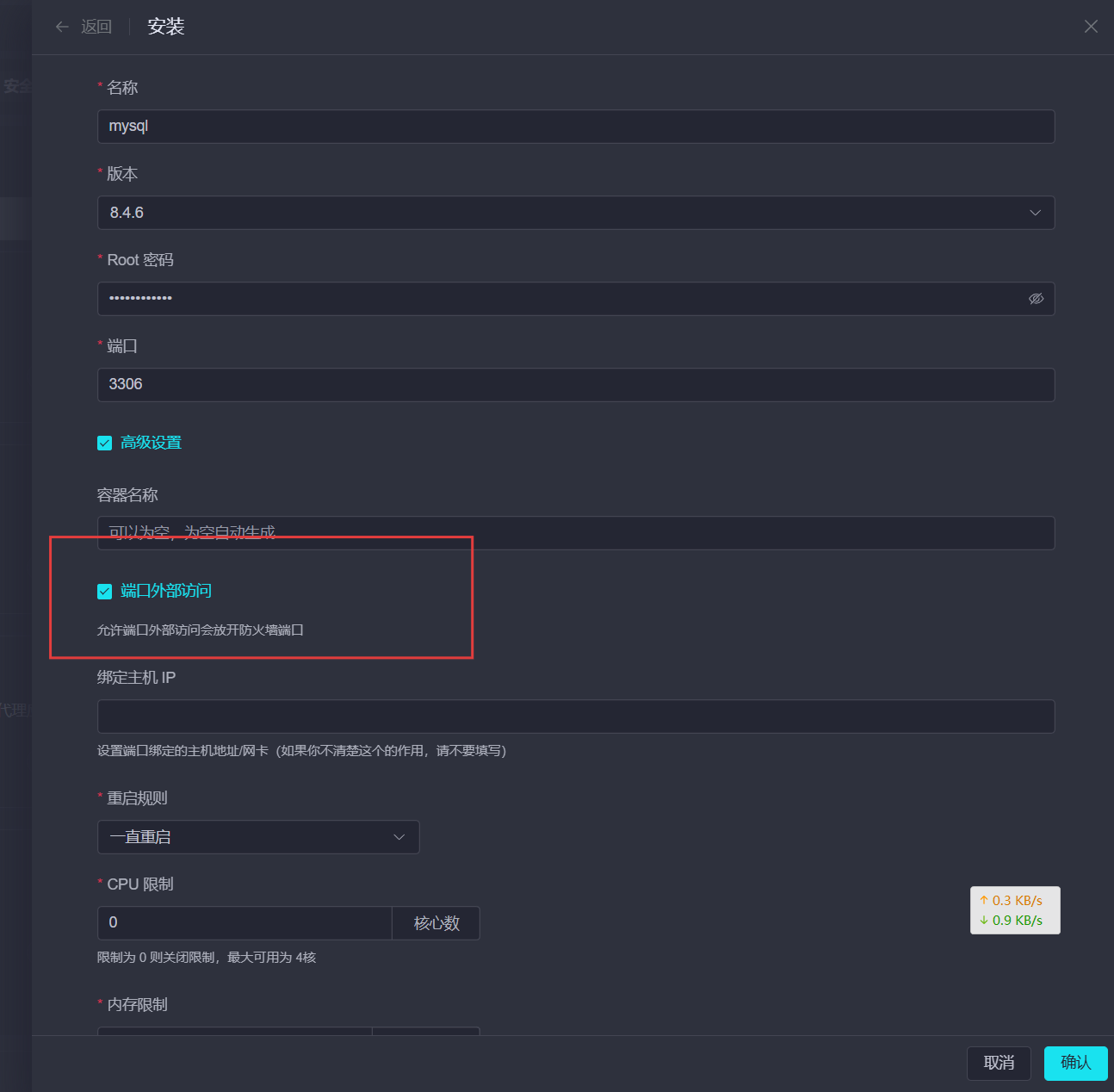Image resolution: width=1114 pixels, height=1092 pixels.
Task: Focus the Root 密码 field
Action: click(560, 299)
